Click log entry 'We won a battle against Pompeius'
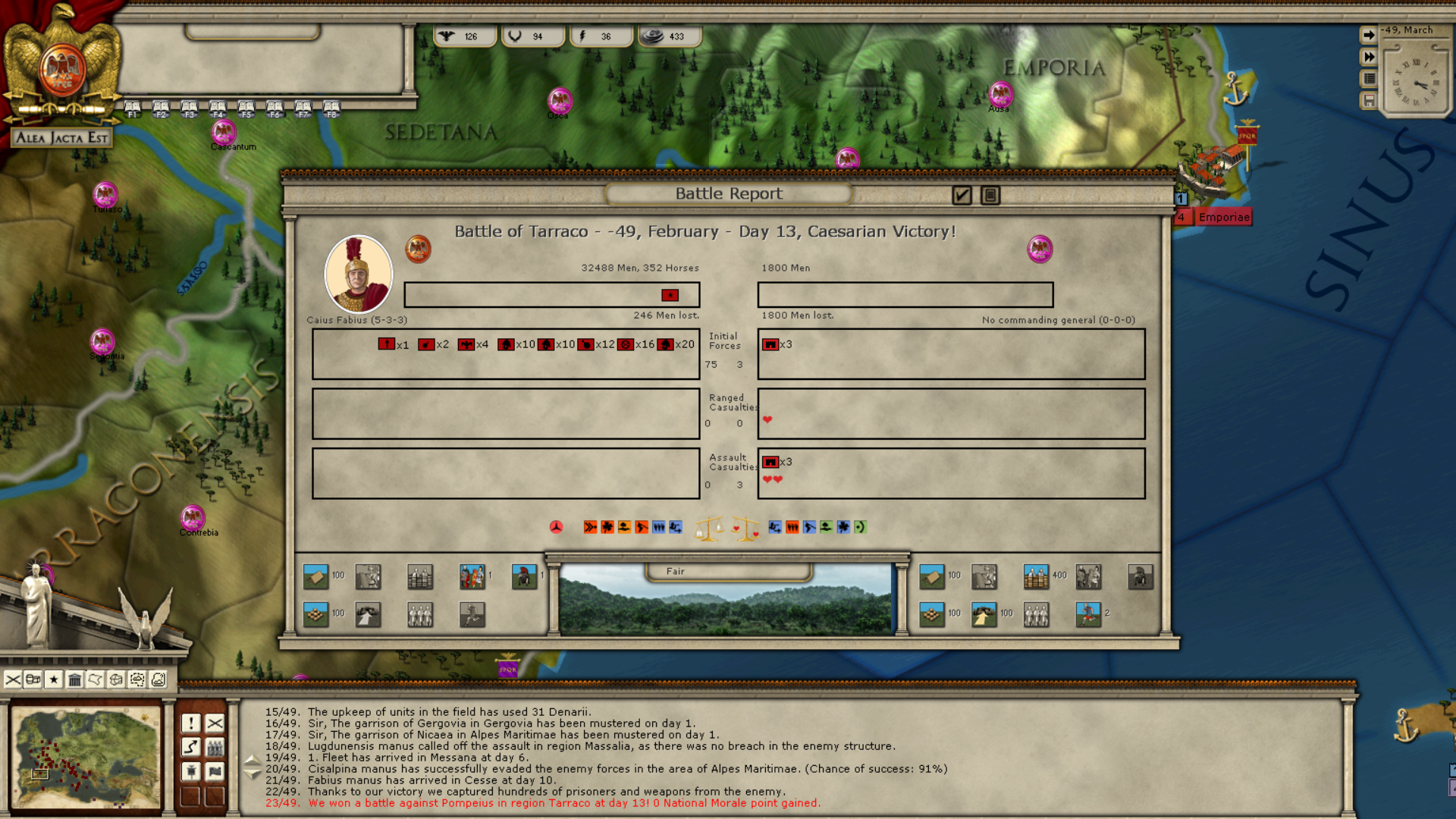Image resolution: width=1456 pixels, height=819 pixels. [x=542, y=803]
